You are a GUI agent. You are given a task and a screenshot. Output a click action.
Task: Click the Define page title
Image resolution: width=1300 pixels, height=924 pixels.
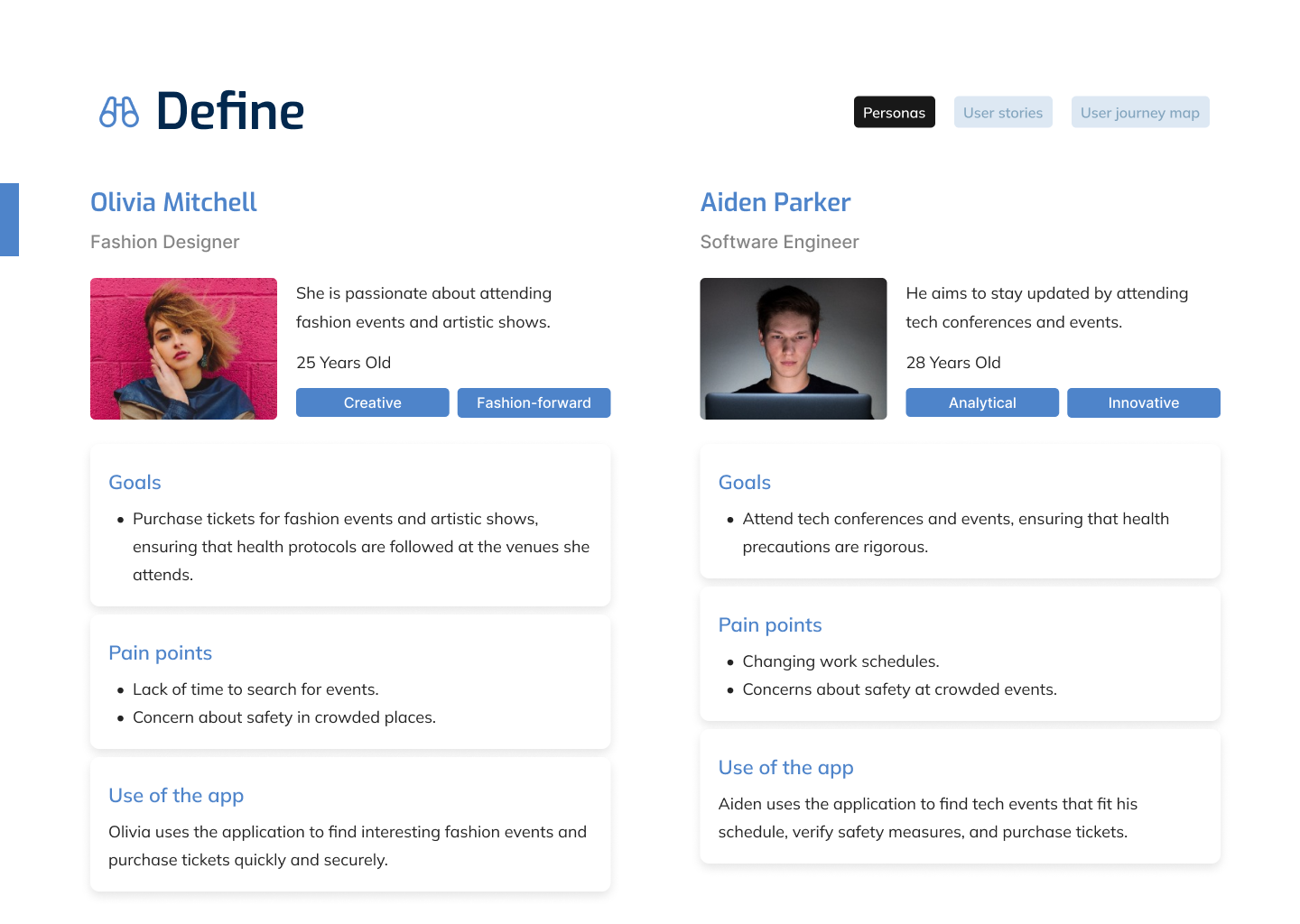pyautogui.click(x=230, y=112)
